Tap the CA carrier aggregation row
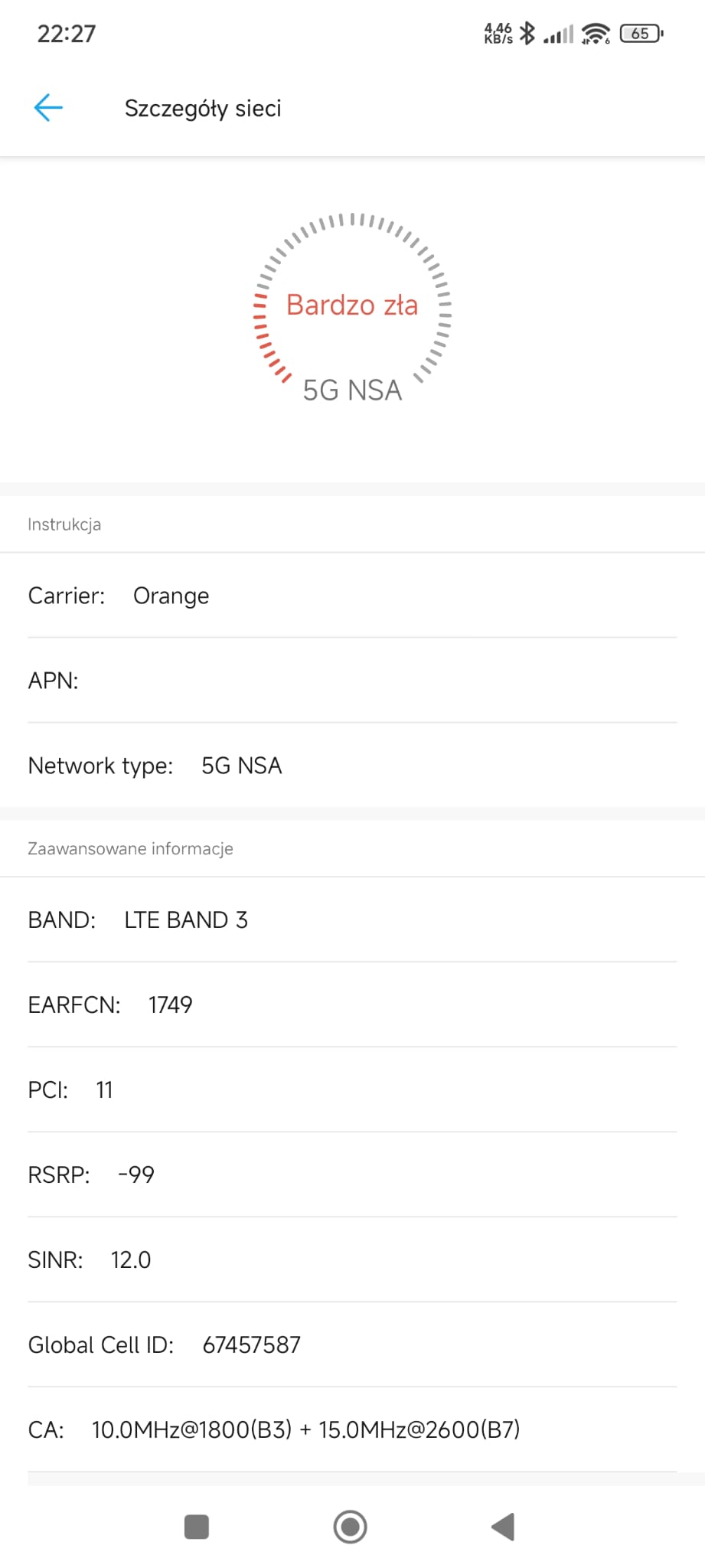 pyautogui.click(x=352, y=1429)
